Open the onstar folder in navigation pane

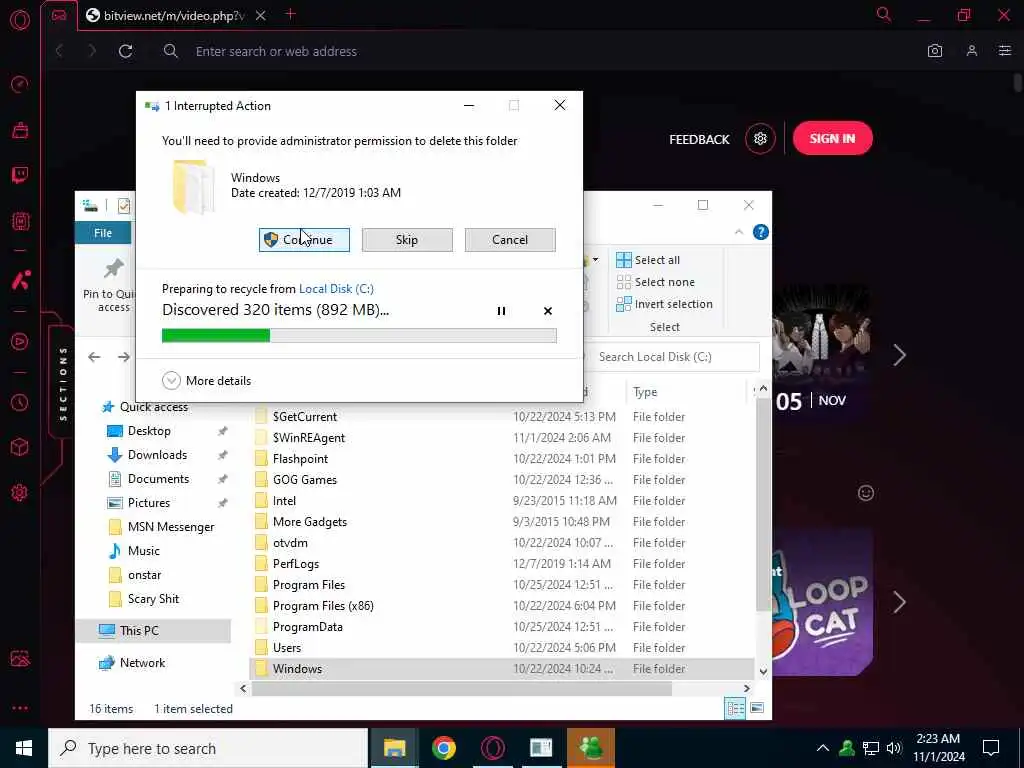coord(144,575)
